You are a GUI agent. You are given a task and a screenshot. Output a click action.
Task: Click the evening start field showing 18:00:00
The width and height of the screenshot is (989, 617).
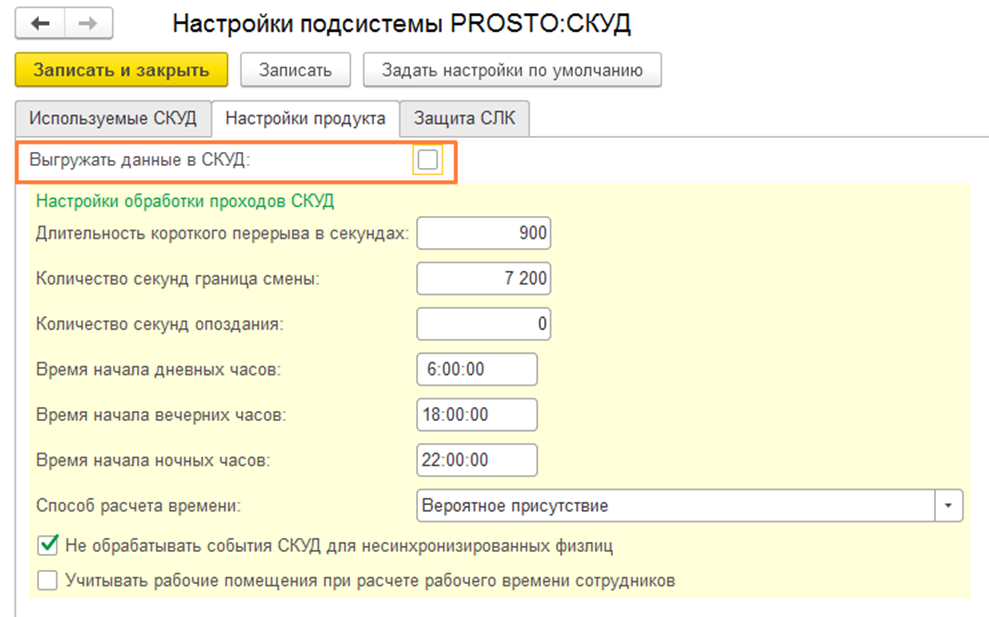point(477,415)
